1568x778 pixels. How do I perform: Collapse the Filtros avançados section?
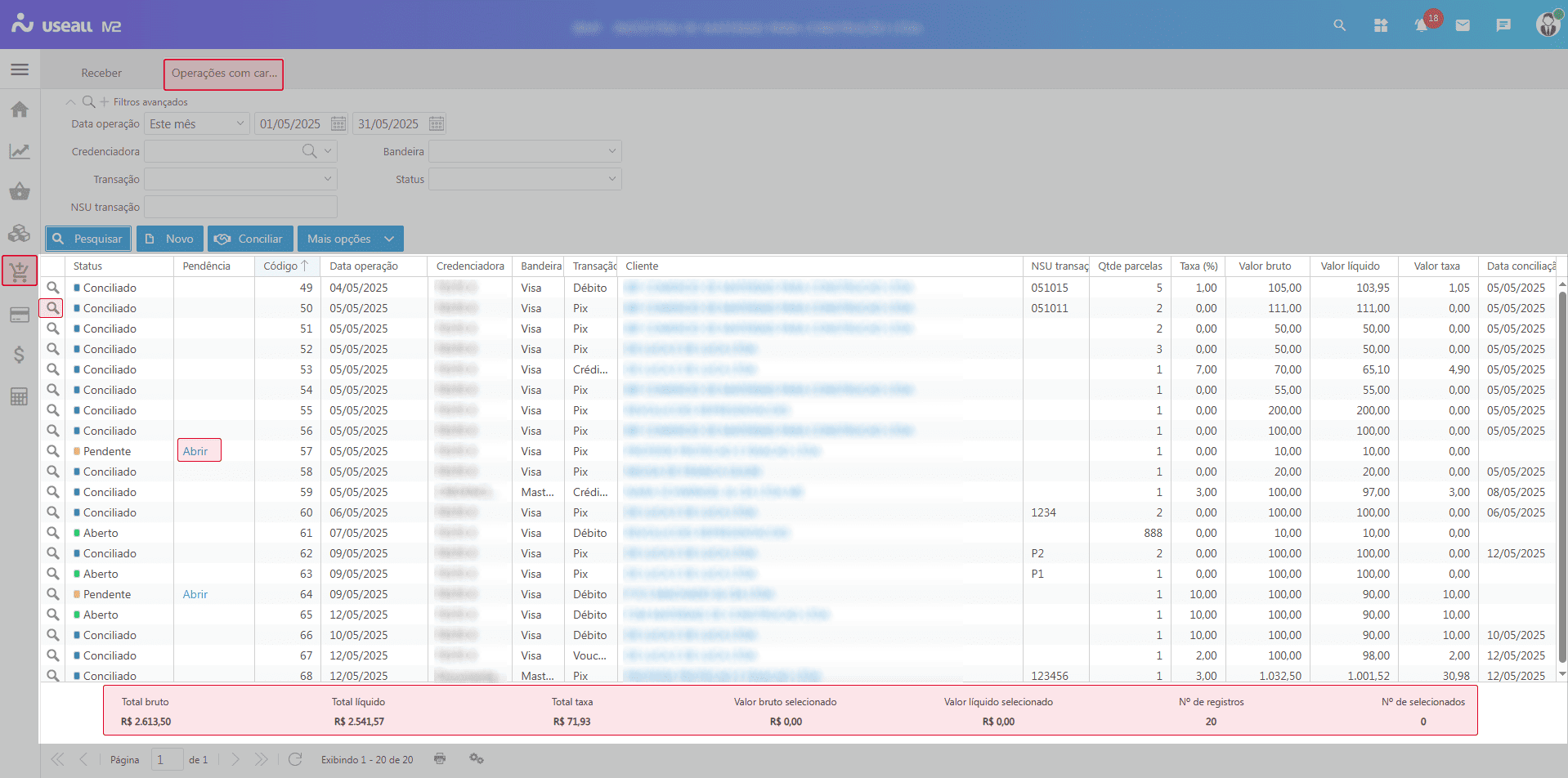(x=70, y=102)
